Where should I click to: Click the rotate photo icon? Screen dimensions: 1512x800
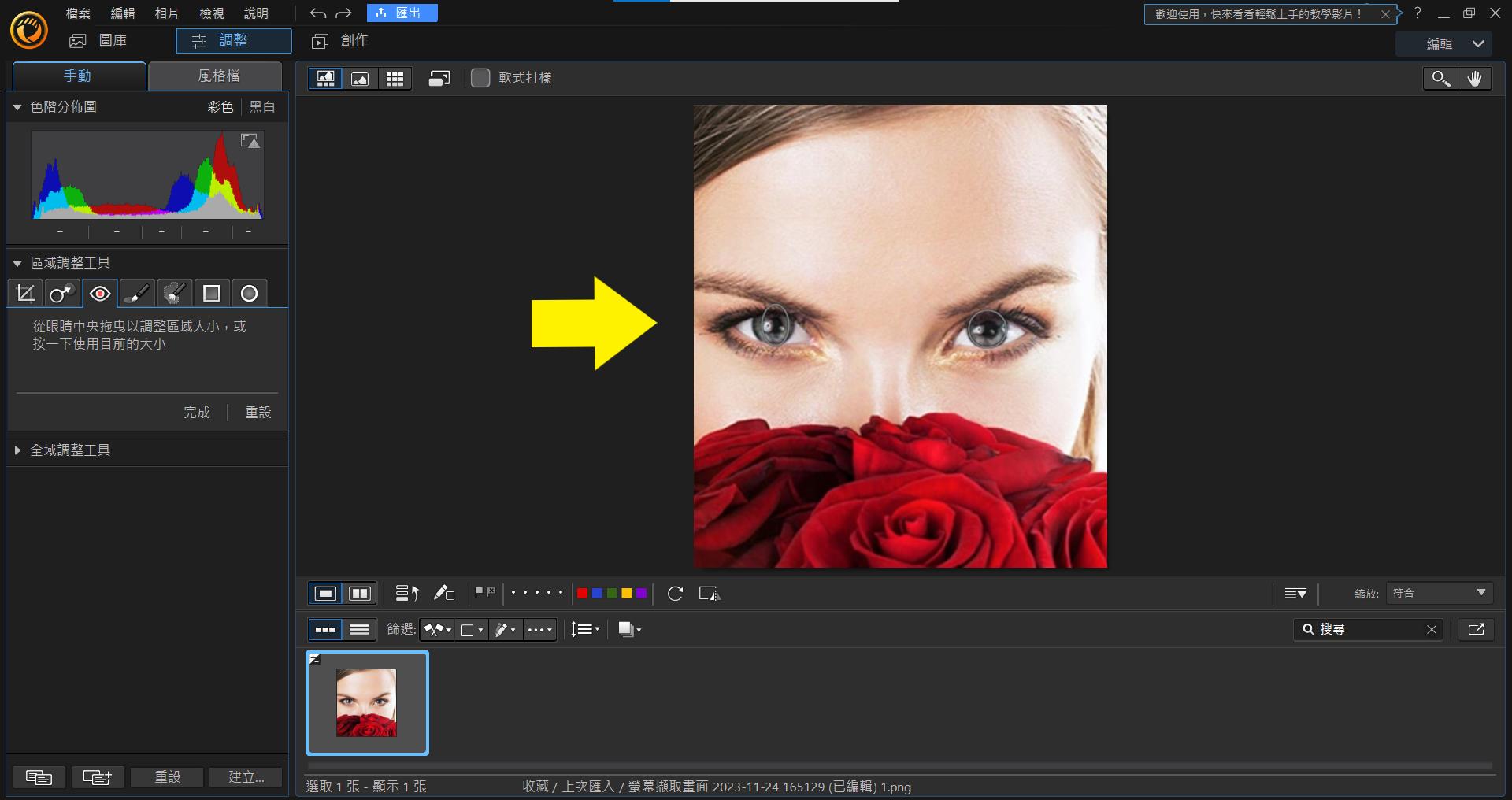[675, 594]
